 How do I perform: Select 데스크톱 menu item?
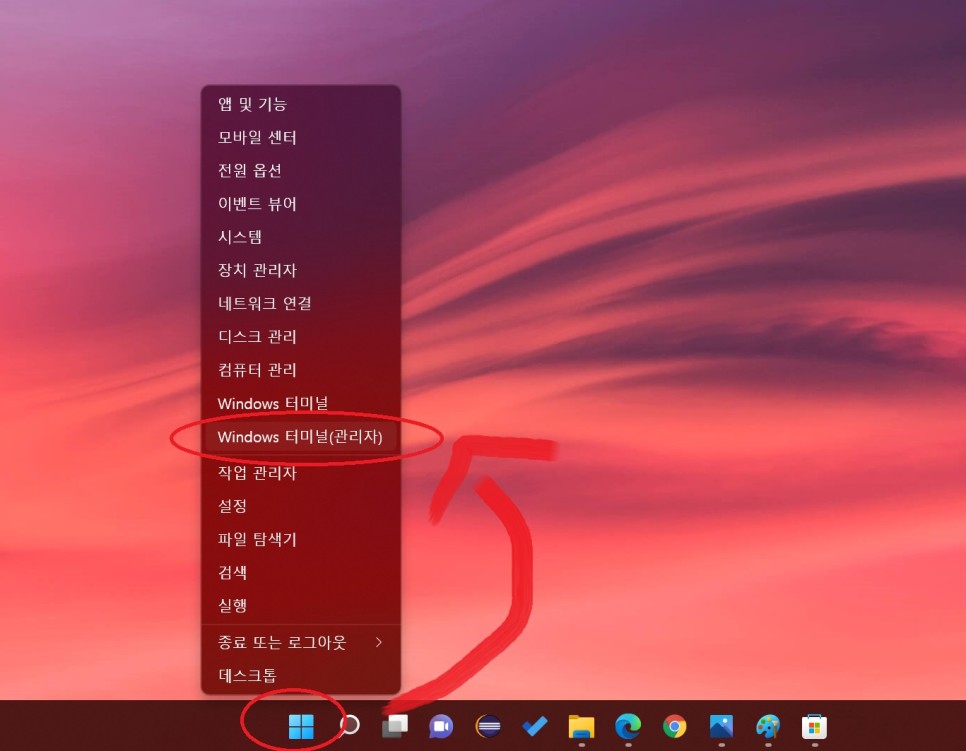(301, 676)
